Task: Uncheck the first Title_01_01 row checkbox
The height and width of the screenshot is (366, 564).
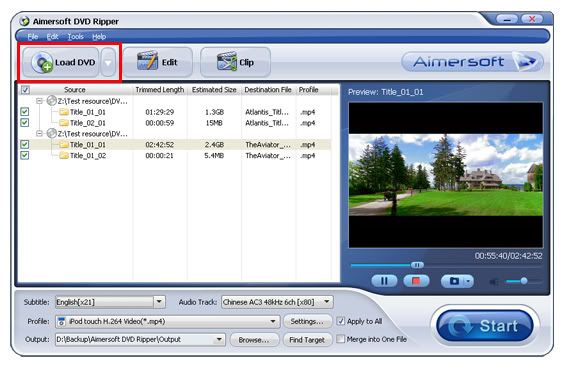Action: click(24, 112)
